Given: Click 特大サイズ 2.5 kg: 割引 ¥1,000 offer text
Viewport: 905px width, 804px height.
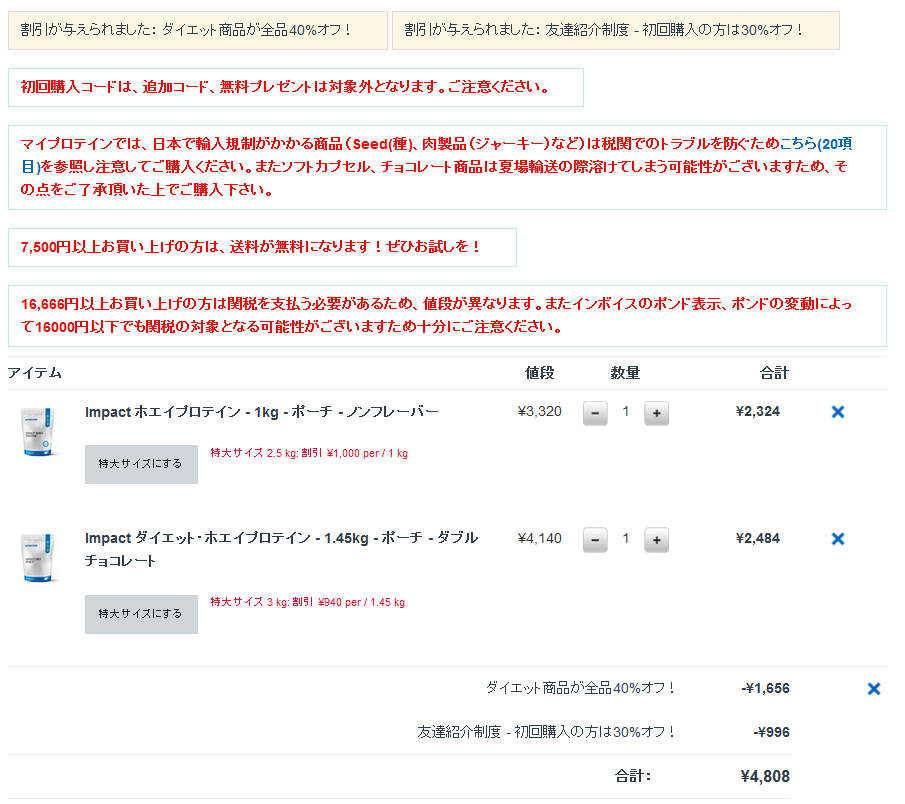Looking at the screenshot, I should [x=309, y=453].
